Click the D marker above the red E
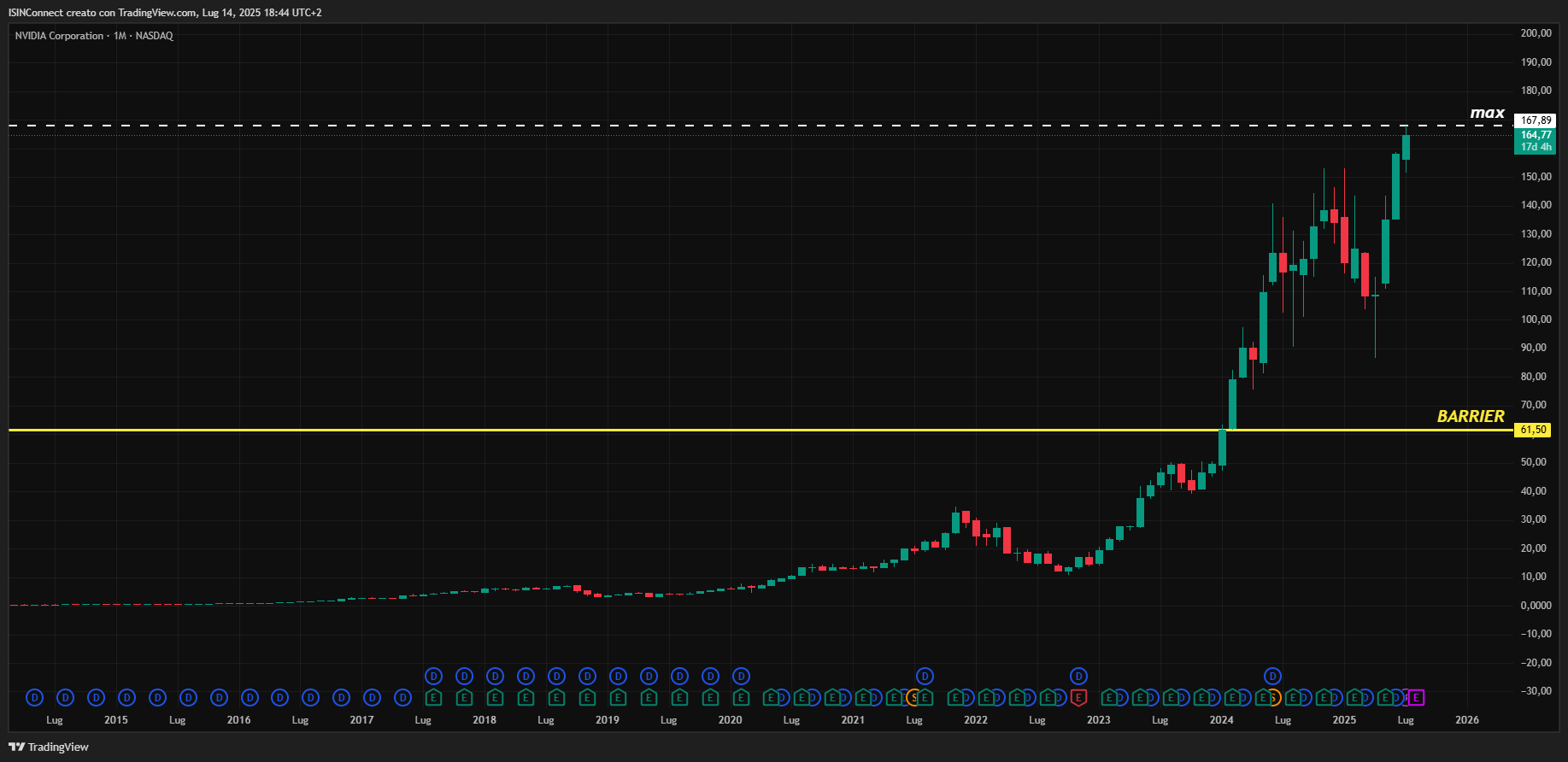1568x762 pixels. pos(1078,677)
